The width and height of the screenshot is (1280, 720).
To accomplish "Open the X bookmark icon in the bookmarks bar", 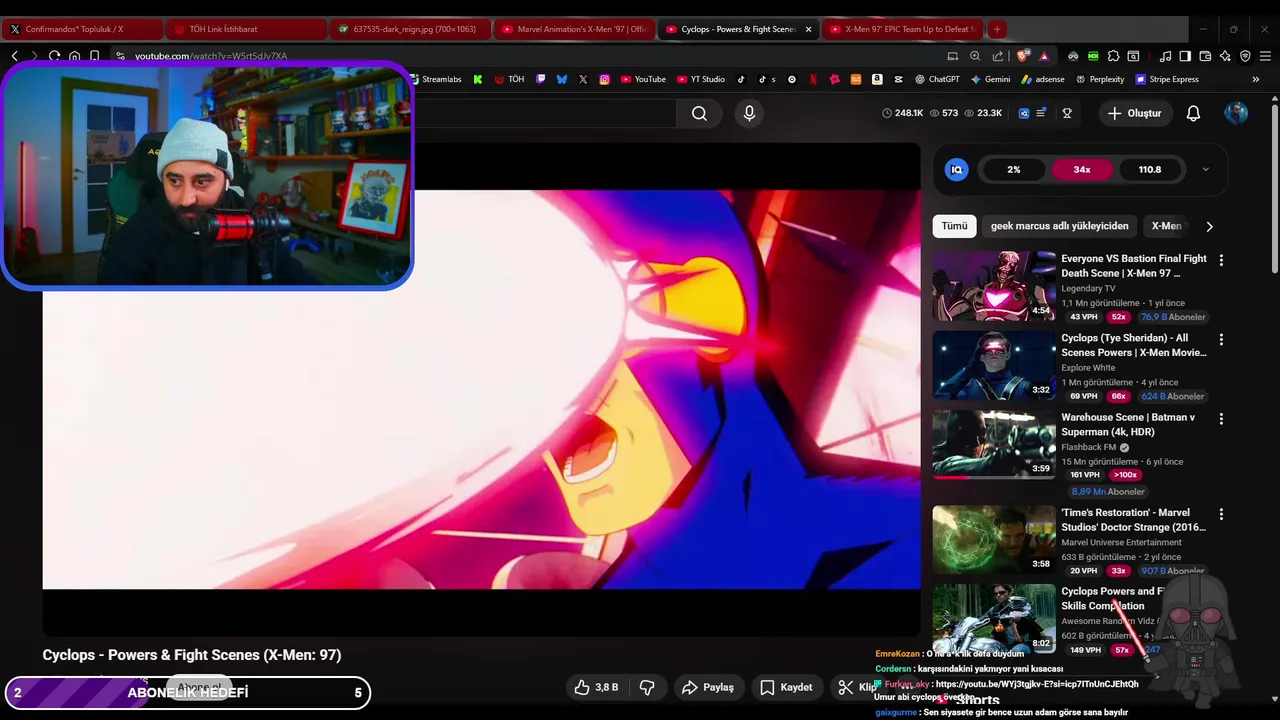I will (x=583, y=79).
